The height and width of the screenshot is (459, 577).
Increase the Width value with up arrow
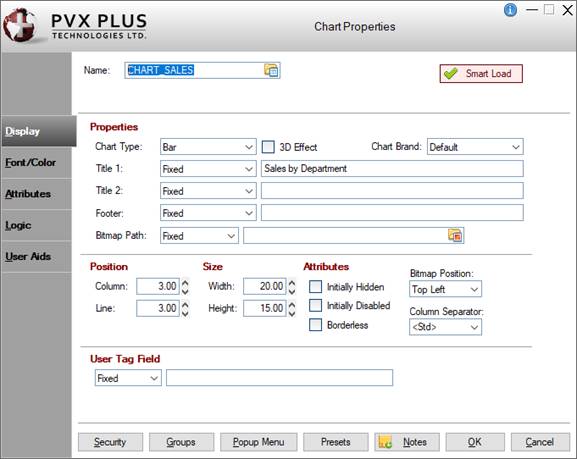[292, 282]
